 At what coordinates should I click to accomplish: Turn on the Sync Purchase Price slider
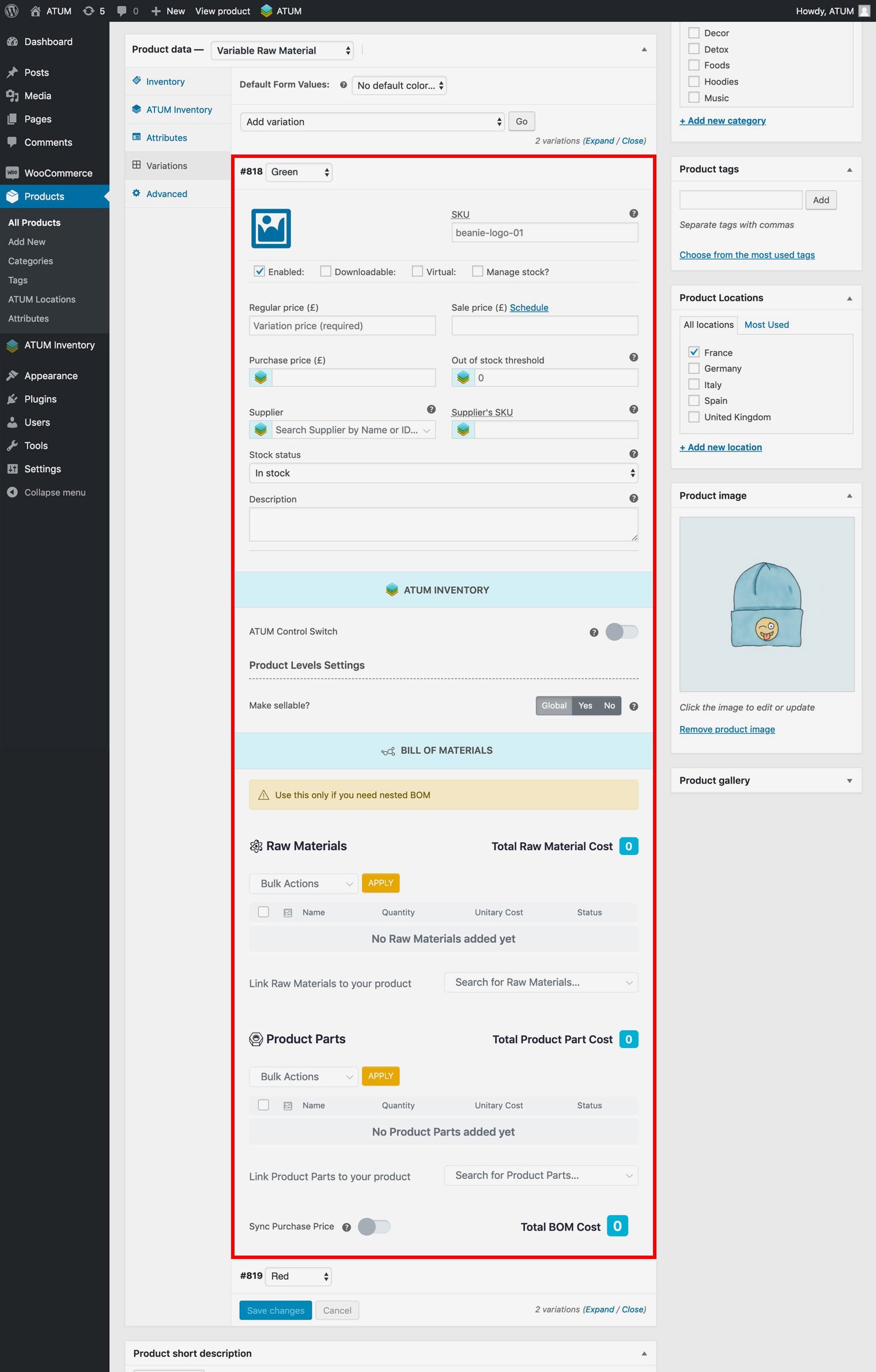pyautogui.click(x=374, y=1227)
